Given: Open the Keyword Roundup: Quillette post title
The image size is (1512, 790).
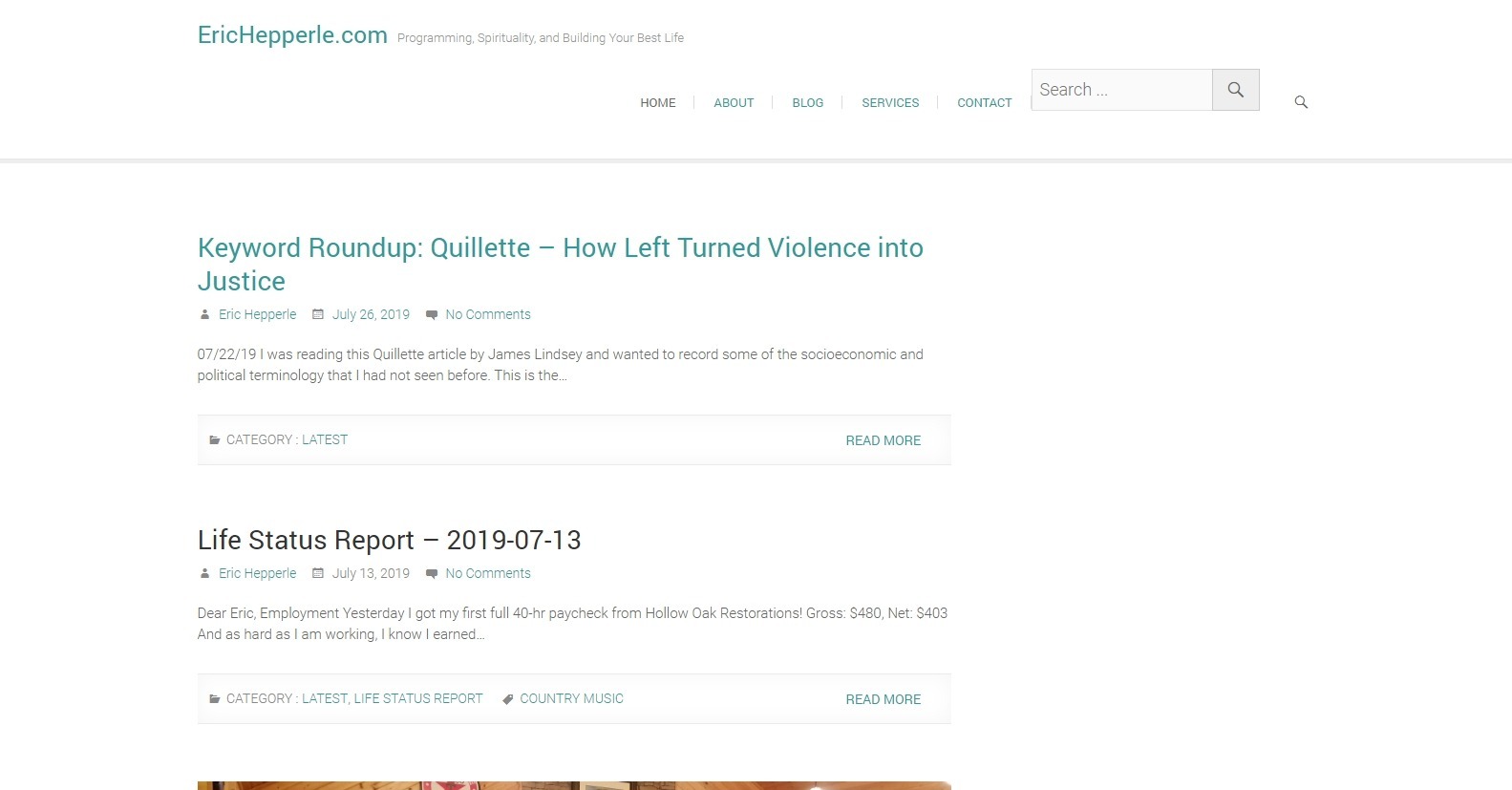Looking at the screenshot, I should tap(561, 265).
